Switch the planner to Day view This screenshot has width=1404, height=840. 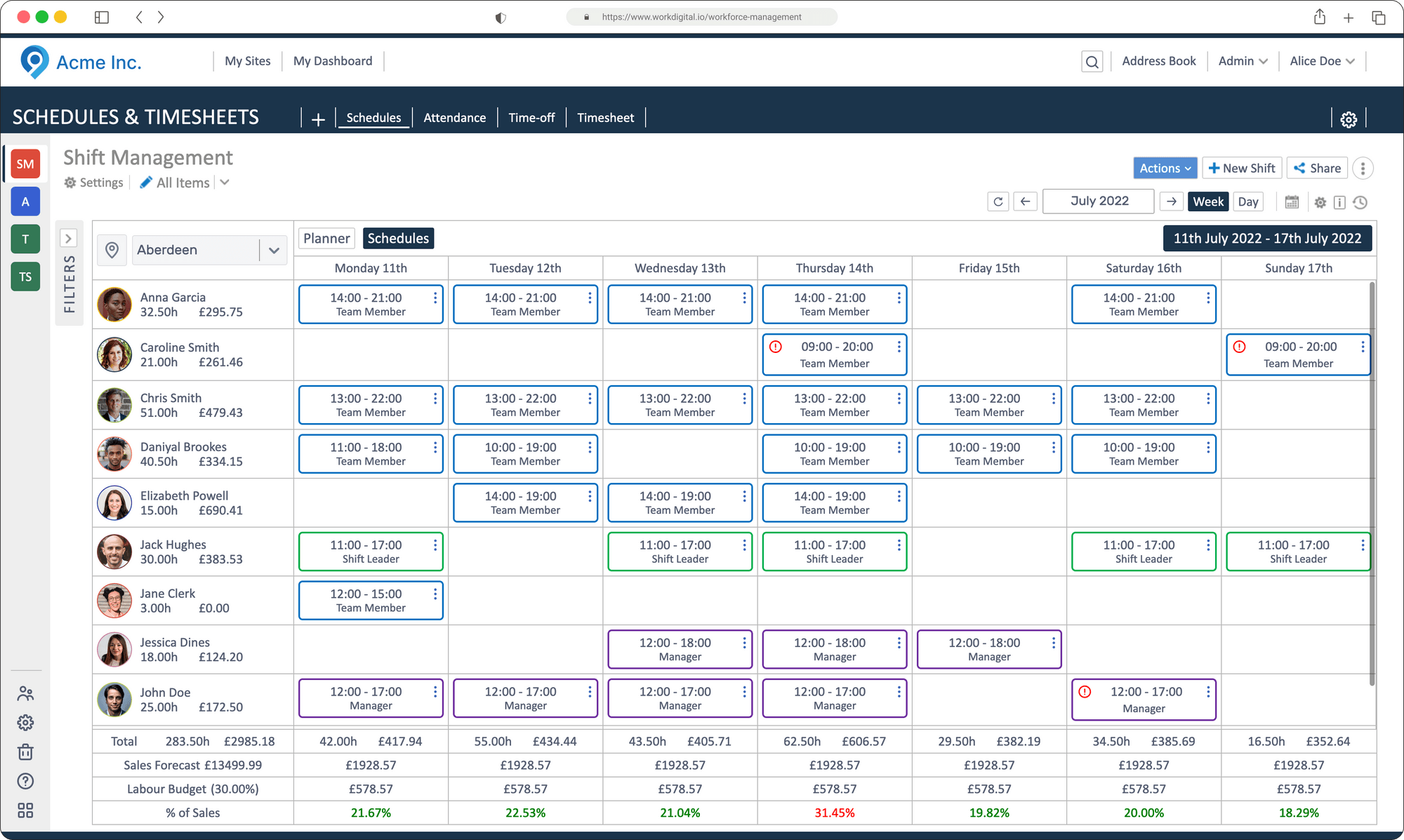point(1248,201)
